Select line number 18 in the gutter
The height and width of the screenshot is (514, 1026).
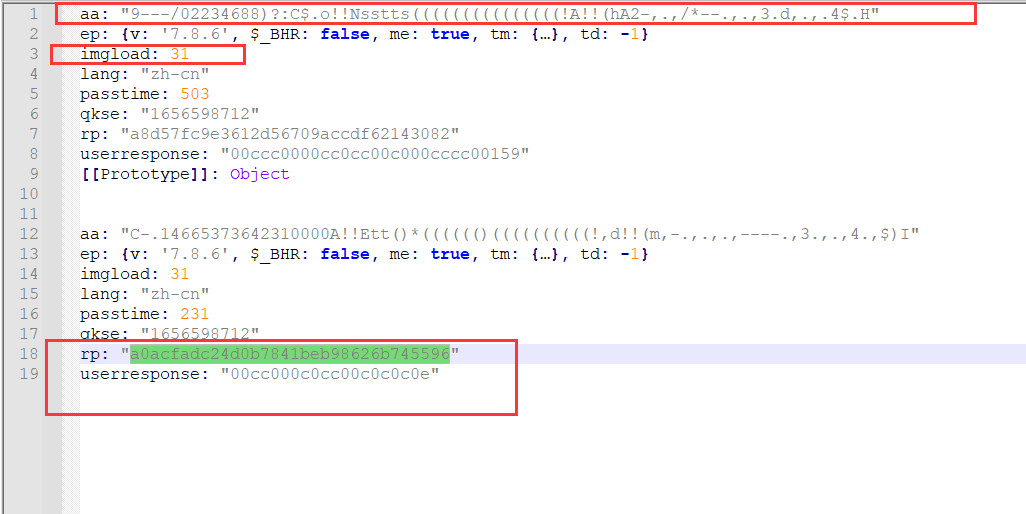[29, 354]
